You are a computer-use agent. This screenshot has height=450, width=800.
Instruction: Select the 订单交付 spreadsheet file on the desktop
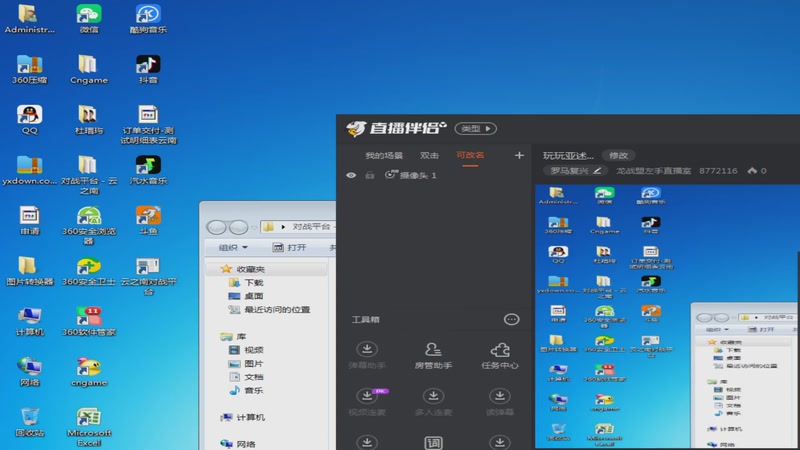click(148, 124)
